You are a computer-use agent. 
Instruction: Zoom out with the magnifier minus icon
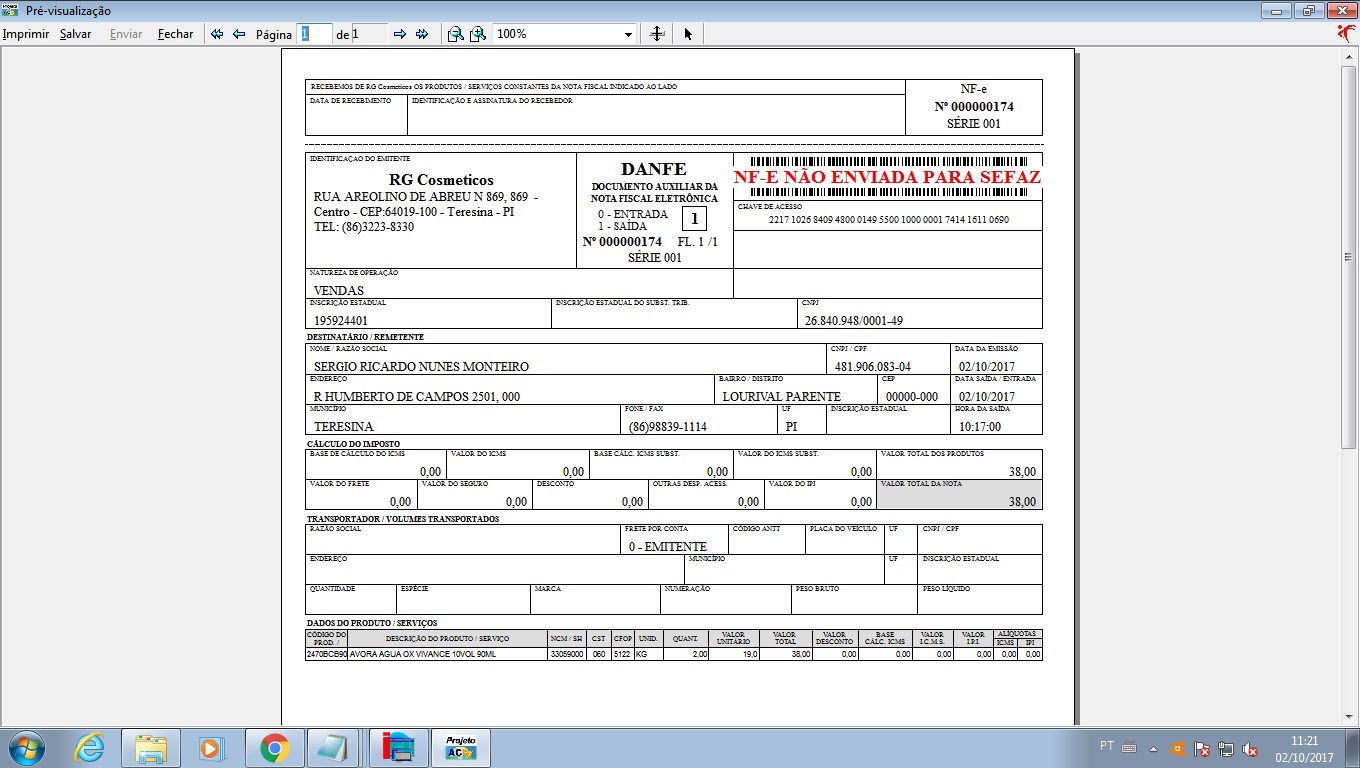455,34
